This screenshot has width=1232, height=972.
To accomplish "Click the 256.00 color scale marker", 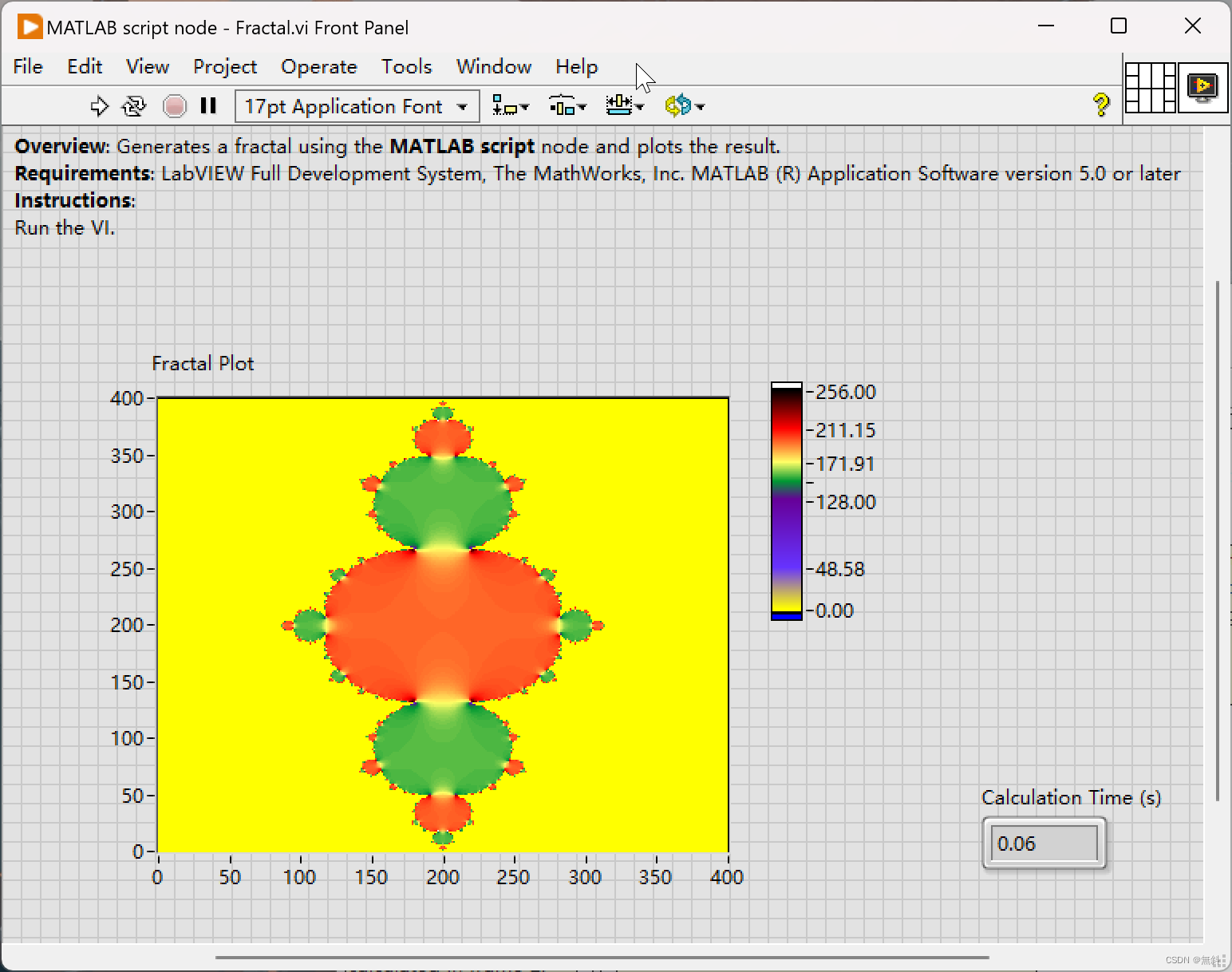I will [845, 392].
